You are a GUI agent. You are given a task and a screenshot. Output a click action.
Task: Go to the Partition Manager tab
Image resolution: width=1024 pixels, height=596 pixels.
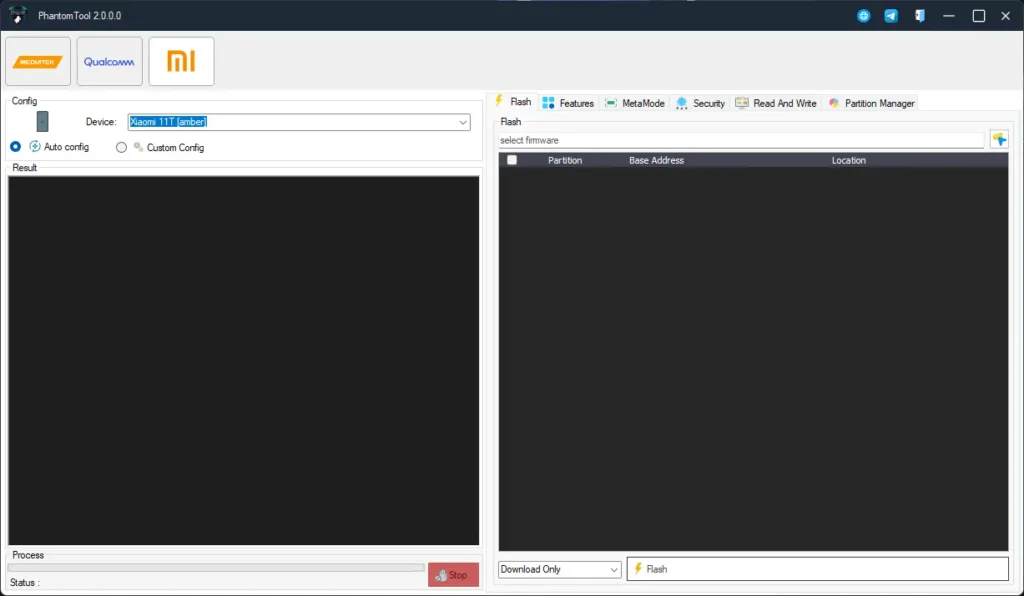coord(871,103)
